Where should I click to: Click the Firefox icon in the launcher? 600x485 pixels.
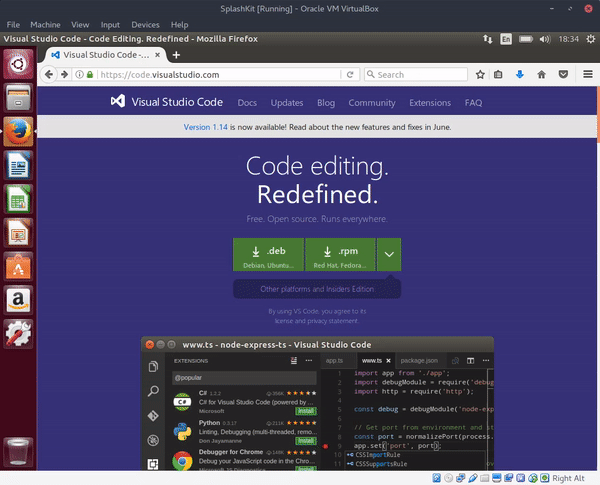[18, 131]
